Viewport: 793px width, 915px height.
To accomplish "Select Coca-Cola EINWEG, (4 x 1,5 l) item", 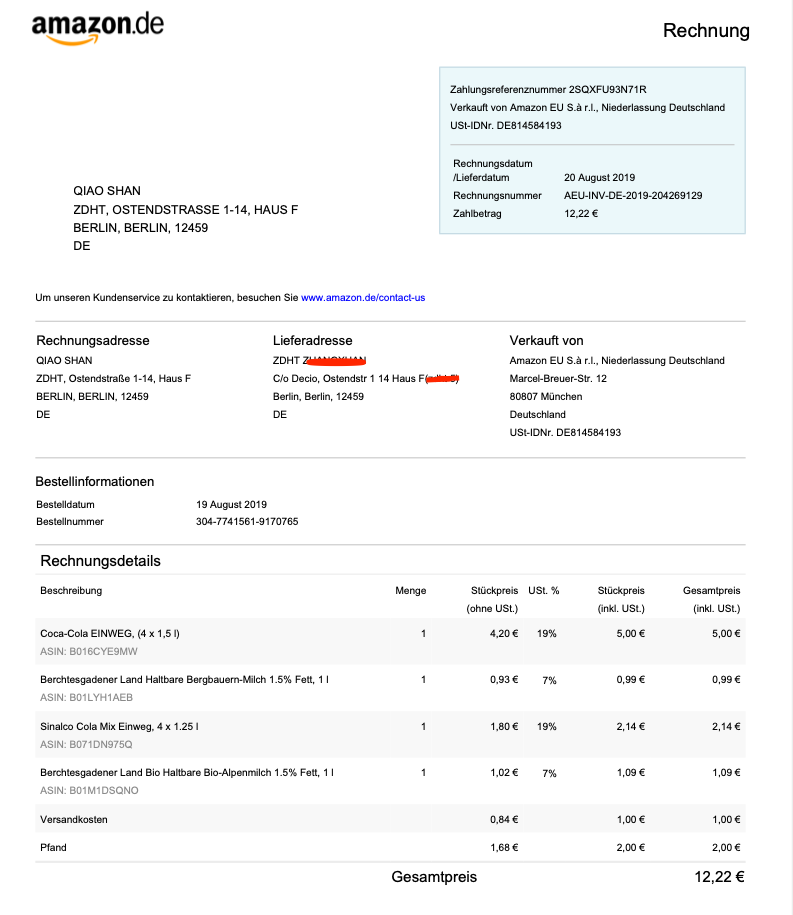I will 110,634.
